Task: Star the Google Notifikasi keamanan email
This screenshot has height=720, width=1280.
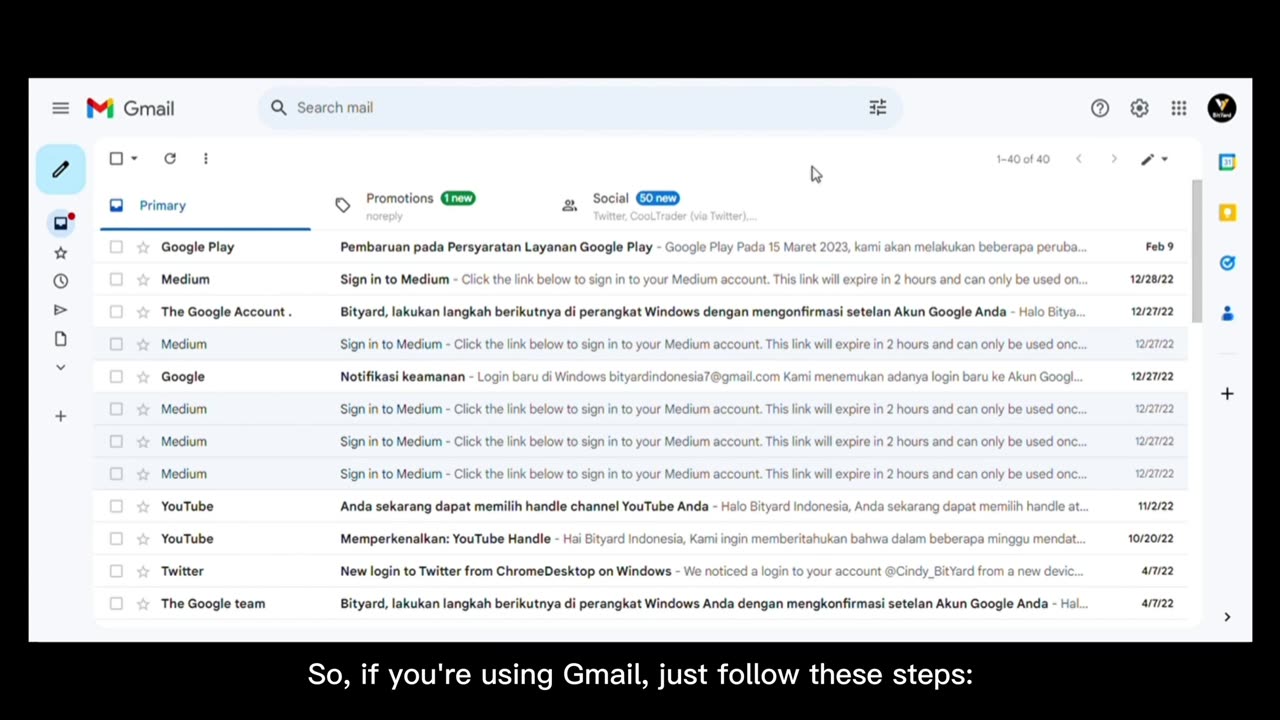Action: click(x=143, y=377)
